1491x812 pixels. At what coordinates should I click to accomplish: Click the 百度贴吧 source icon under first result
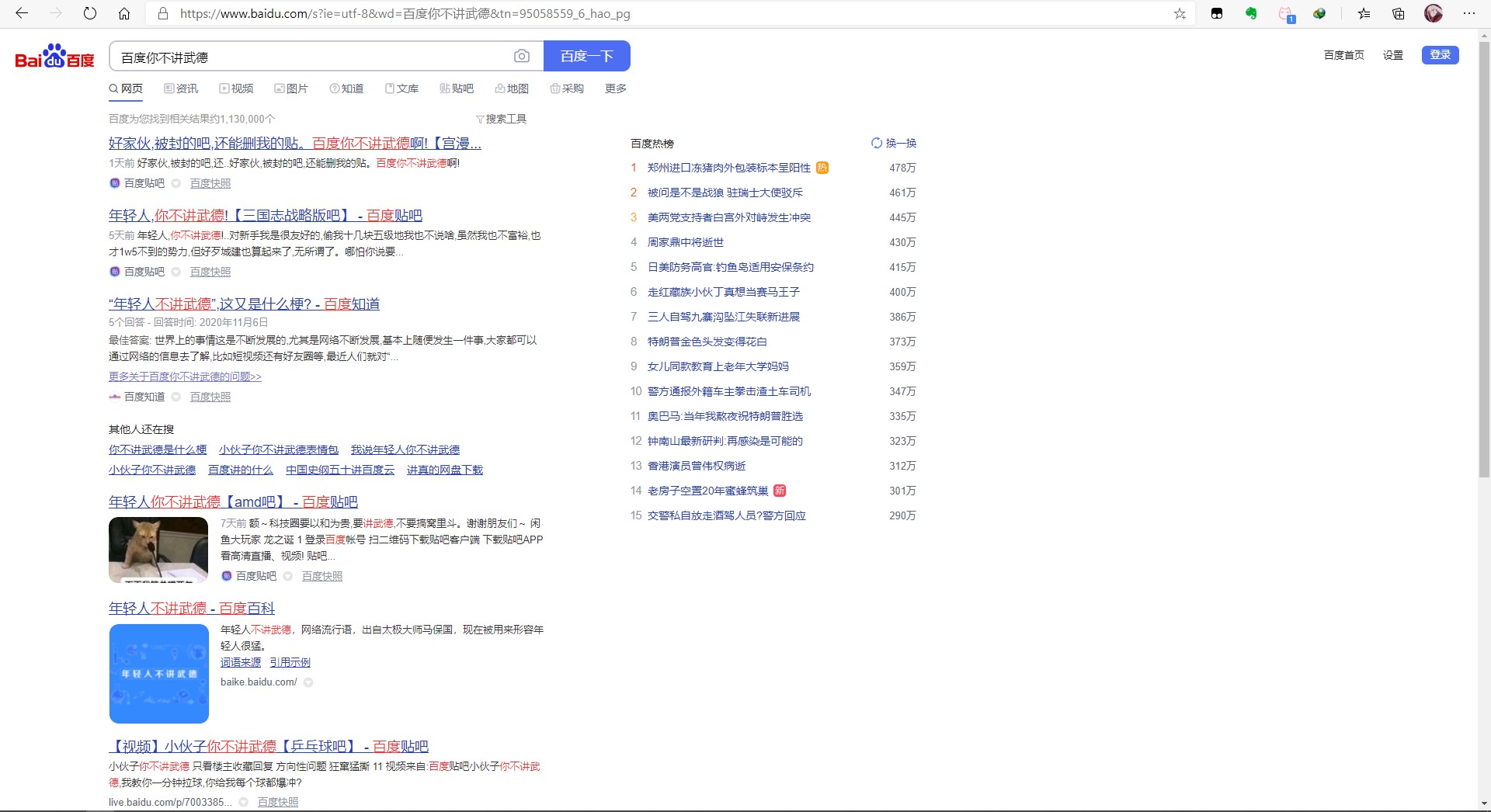[115, 183]
